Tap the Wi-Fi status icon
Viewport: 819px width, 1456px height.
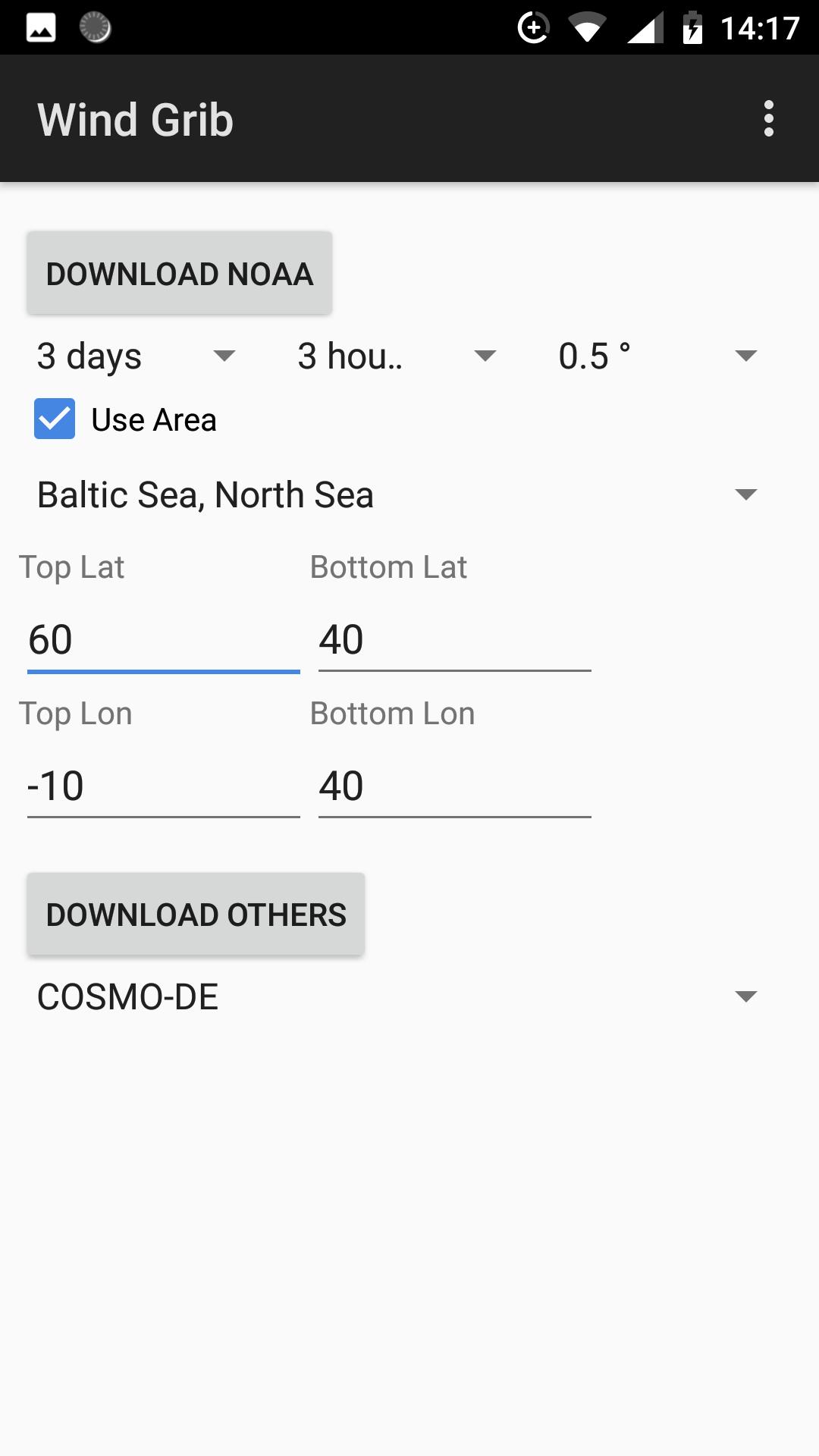click(586, 29)
